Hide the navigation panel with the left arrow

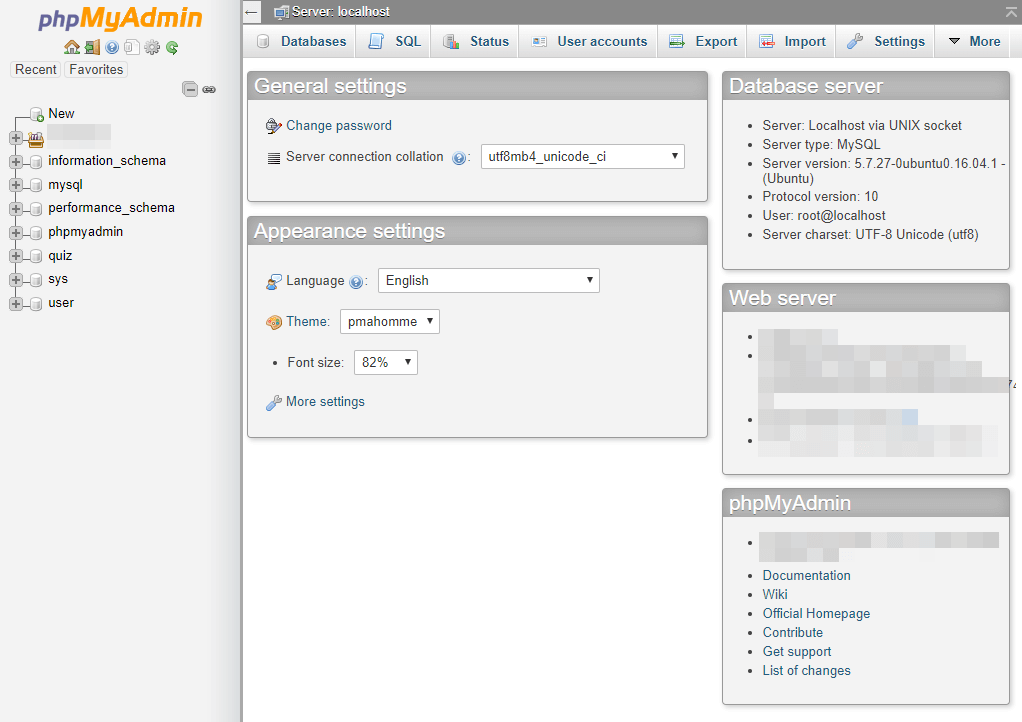pyautogui.click(x=251, y=12)
